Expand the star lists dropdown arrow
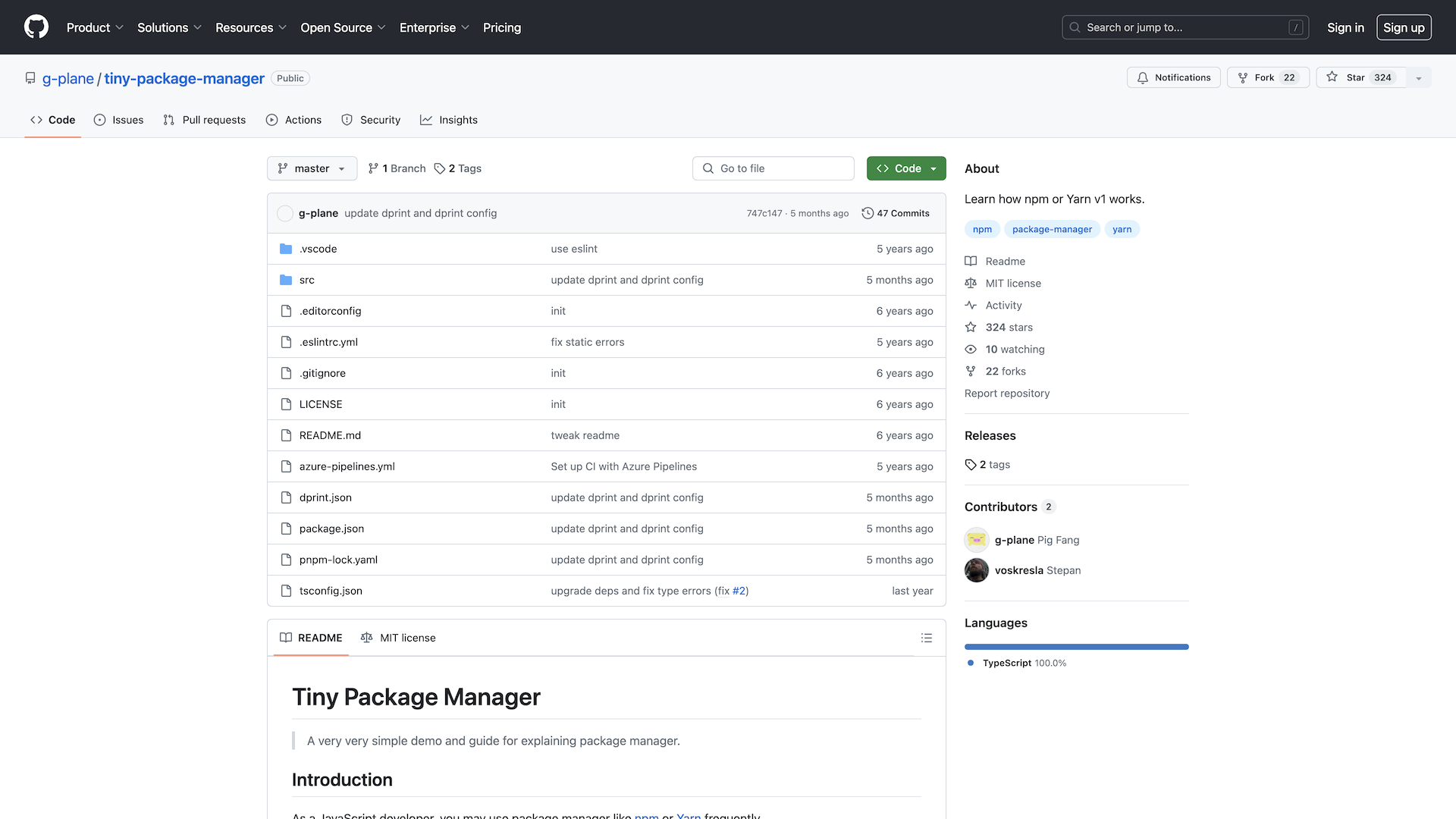 (1419, 77)
